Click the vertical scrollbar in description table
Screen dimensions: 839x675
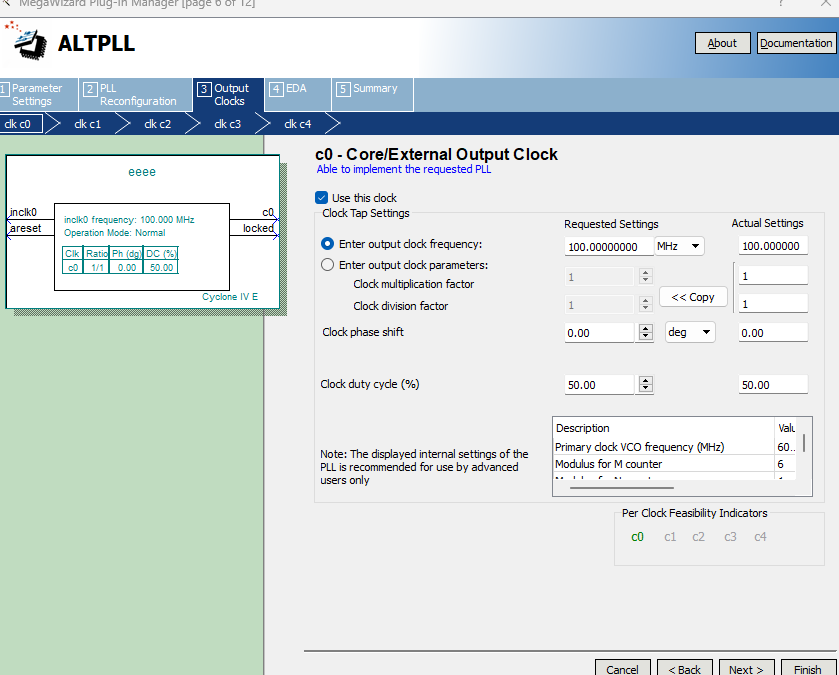(x=804, y=443)
